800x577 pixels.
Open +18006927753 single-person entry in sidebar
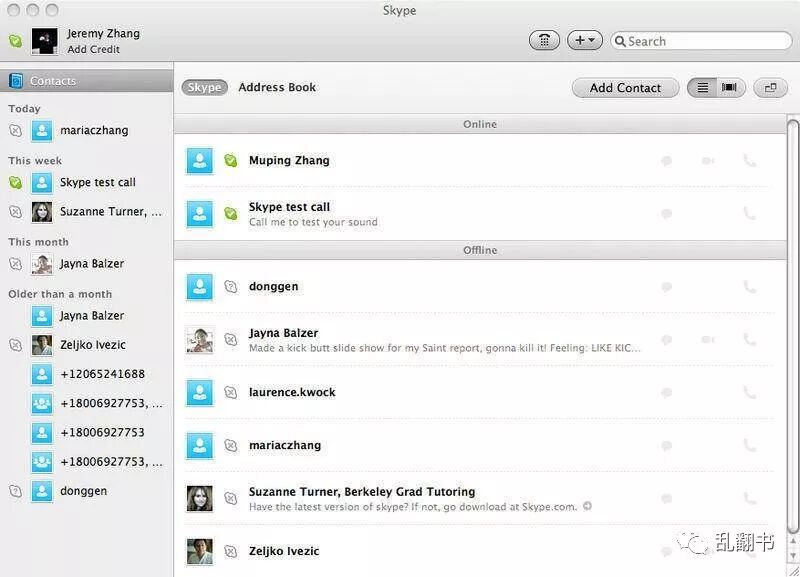click(x=86, y=433)
